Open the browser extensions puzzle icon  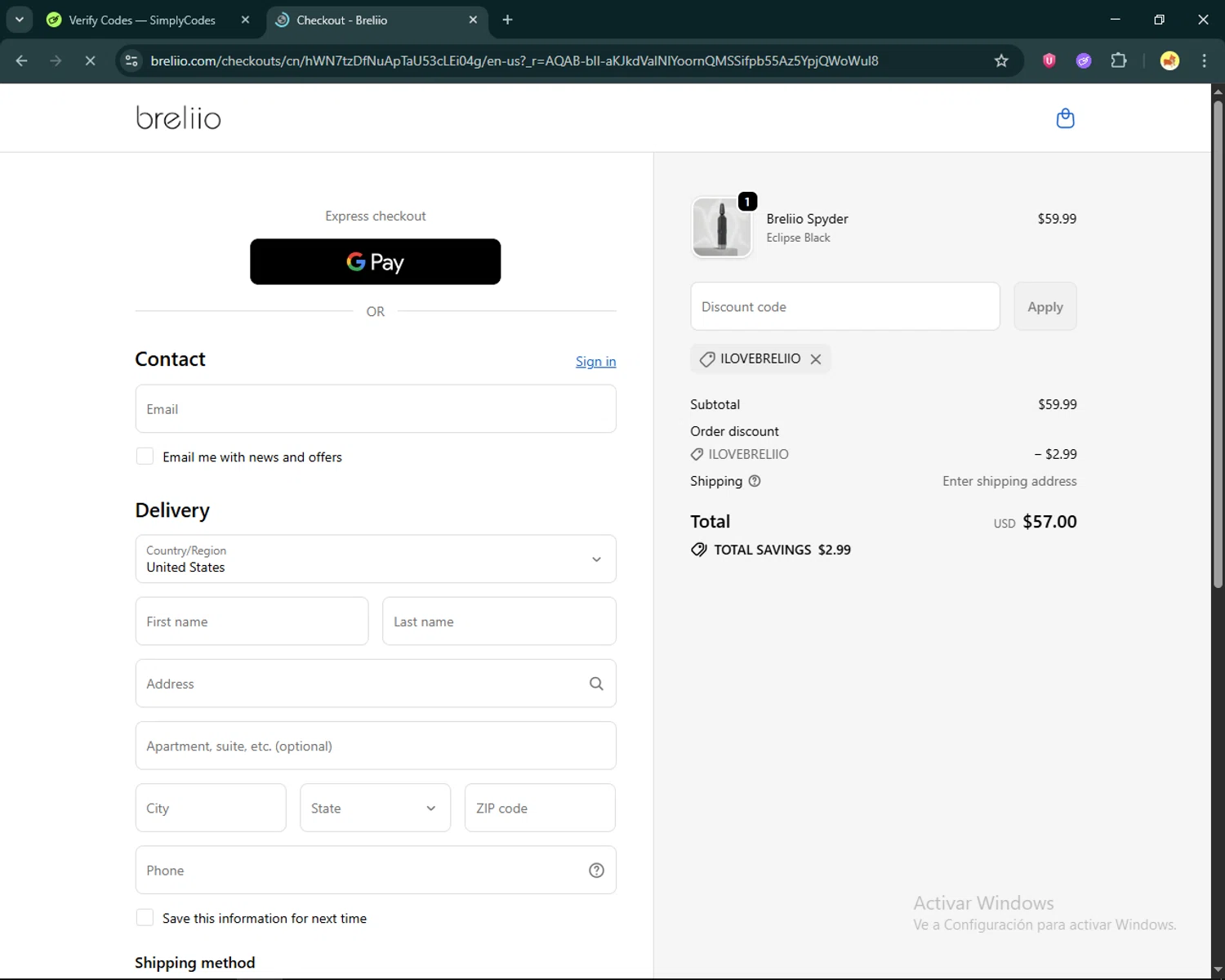coord(1119,60)
